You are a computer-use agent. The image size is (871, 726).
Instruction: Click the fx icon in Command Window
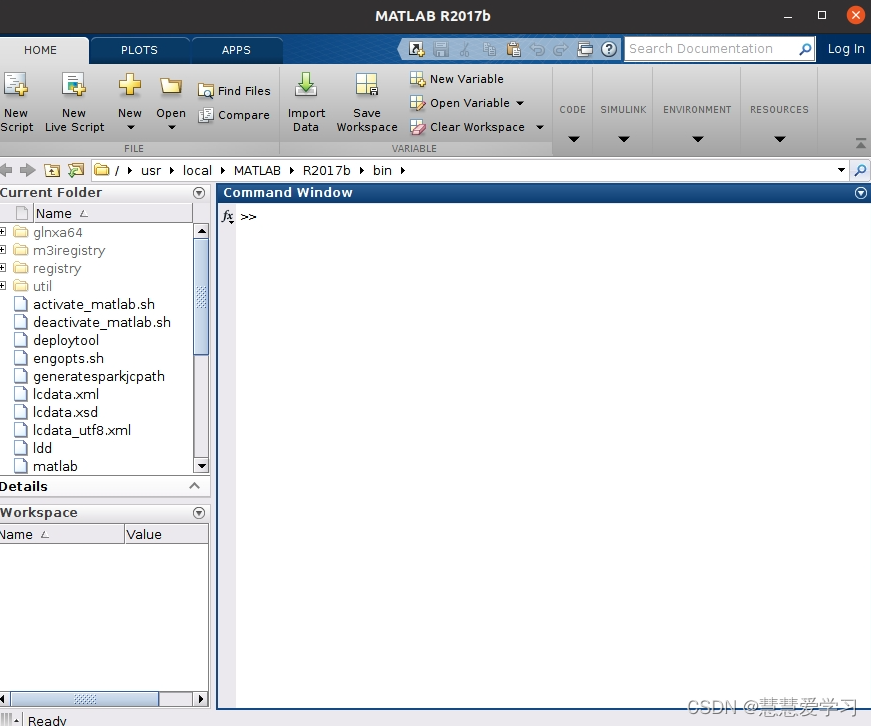pyautogui.click(x=227, y=216)
